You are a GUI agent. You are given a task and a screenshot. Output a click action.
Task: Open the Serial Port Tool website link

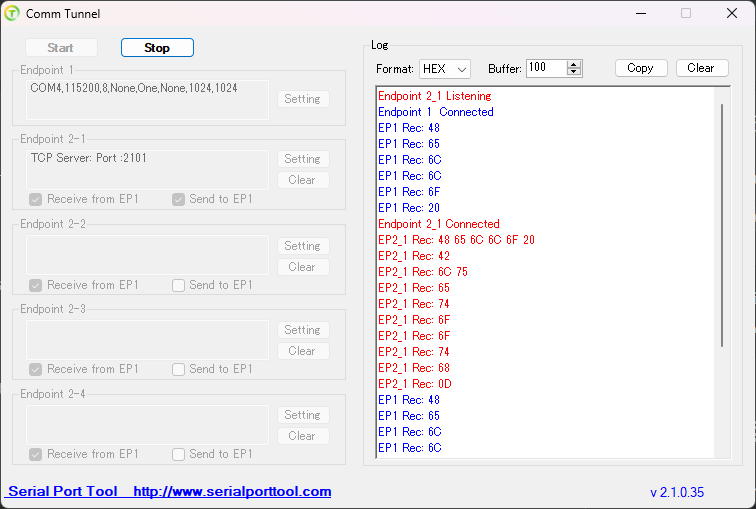tap(232, 491)
